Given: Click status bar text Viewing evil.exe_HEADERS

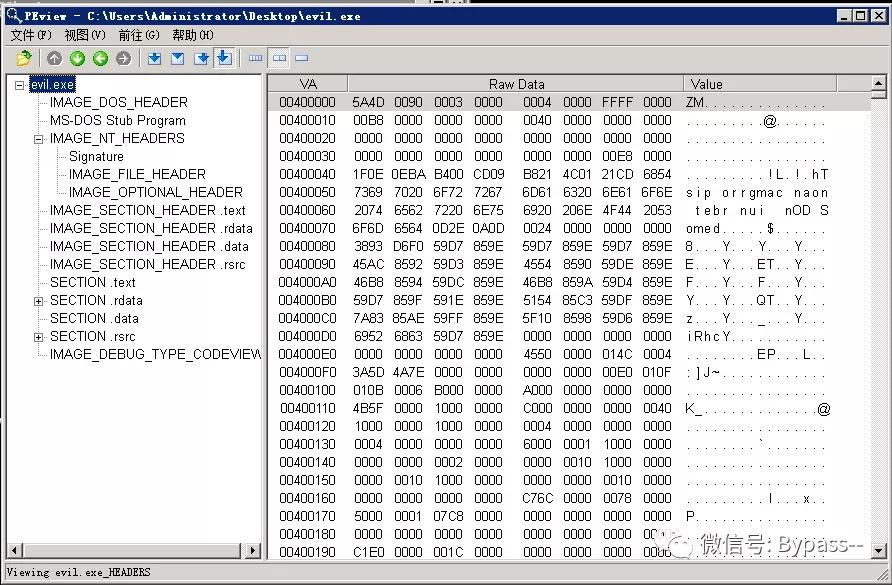Looking at the screenshot, I should pos(79,572).
